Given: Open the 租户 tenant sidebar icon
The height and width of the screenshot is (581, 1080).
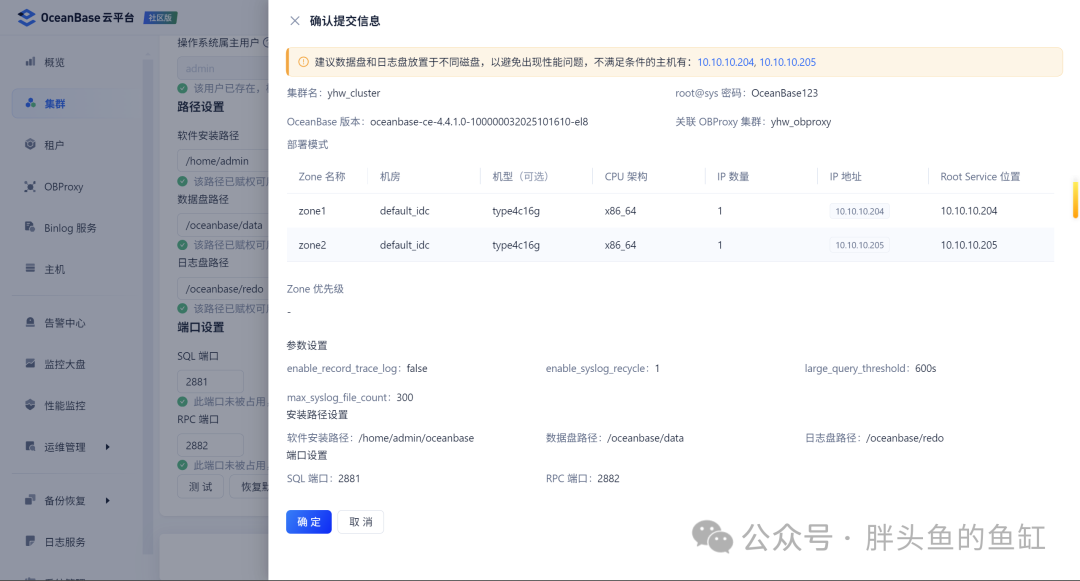Looking at the screenshot, I should click(x=30, y=145).
